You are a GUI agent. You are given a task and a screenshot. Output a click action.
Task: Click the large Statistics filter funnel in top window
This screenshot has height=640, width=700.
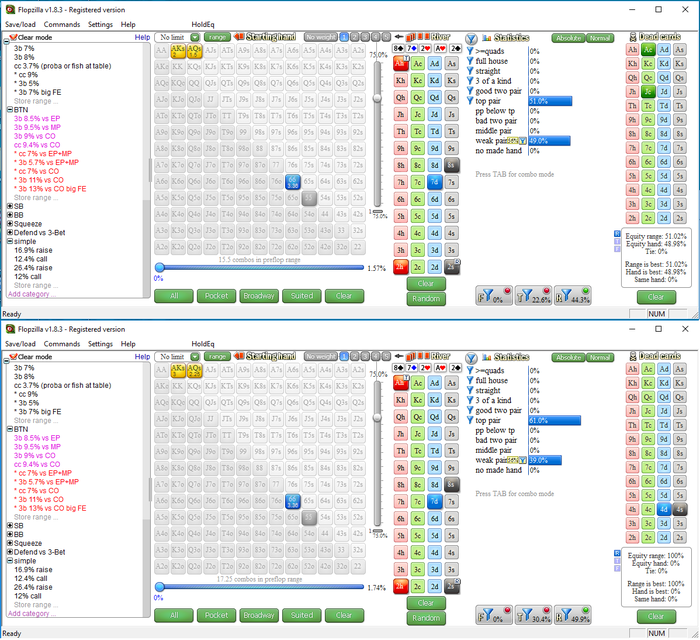pyautogui.click(x=471, y=38)
